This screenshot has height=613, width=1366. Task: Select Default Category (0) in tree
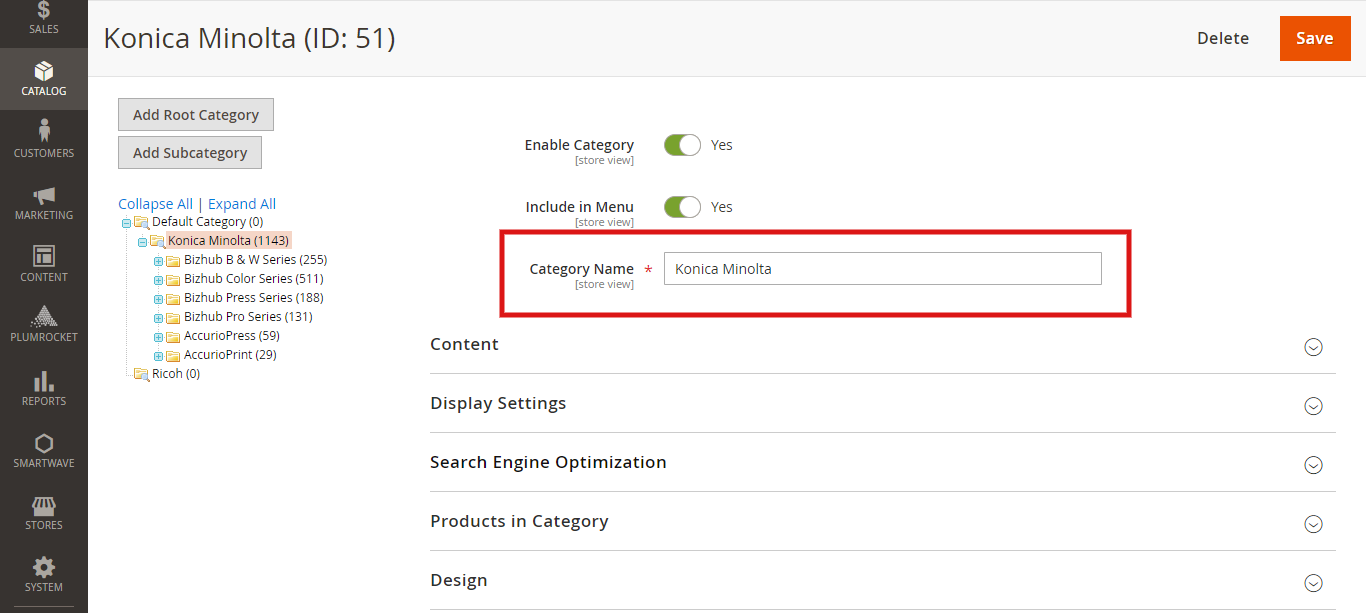point(208,222)
